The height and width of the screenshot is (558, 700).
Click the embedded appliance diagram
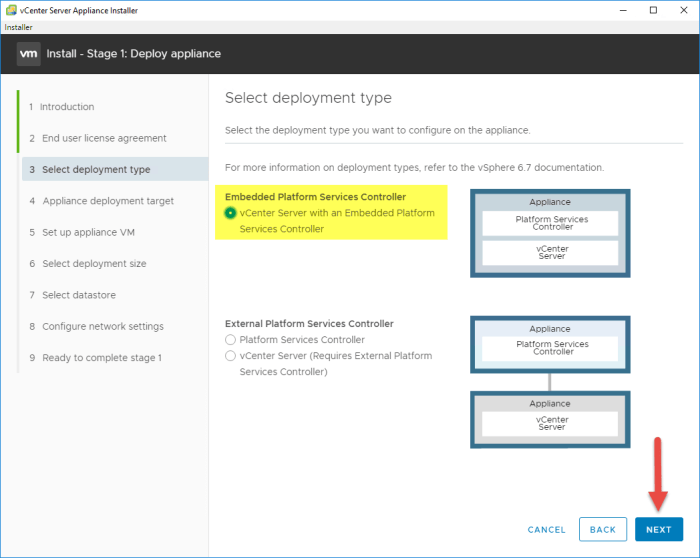coord(550,233)
